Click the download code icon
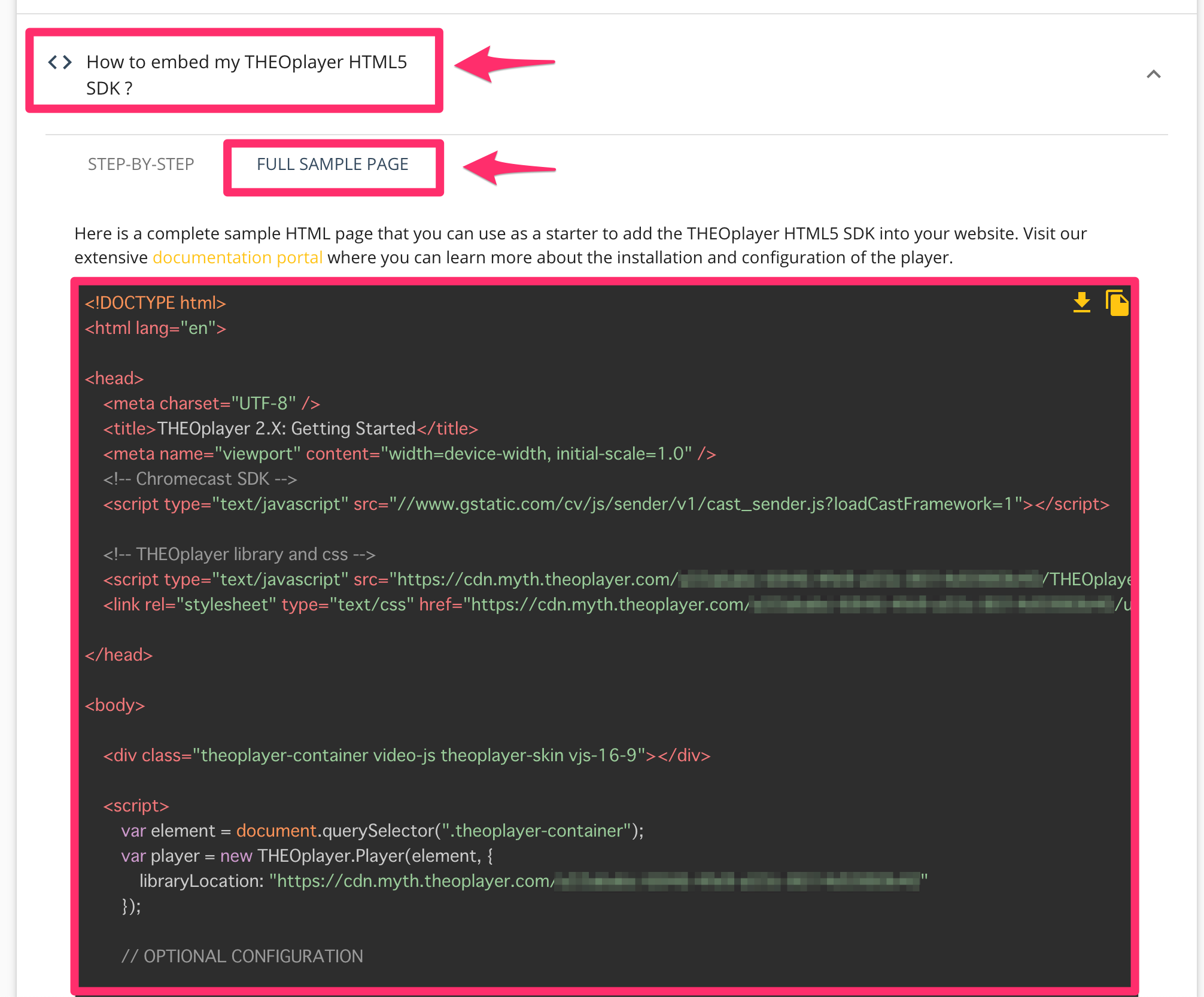This screenshot has height=997, width=1204. (1081, 303)
